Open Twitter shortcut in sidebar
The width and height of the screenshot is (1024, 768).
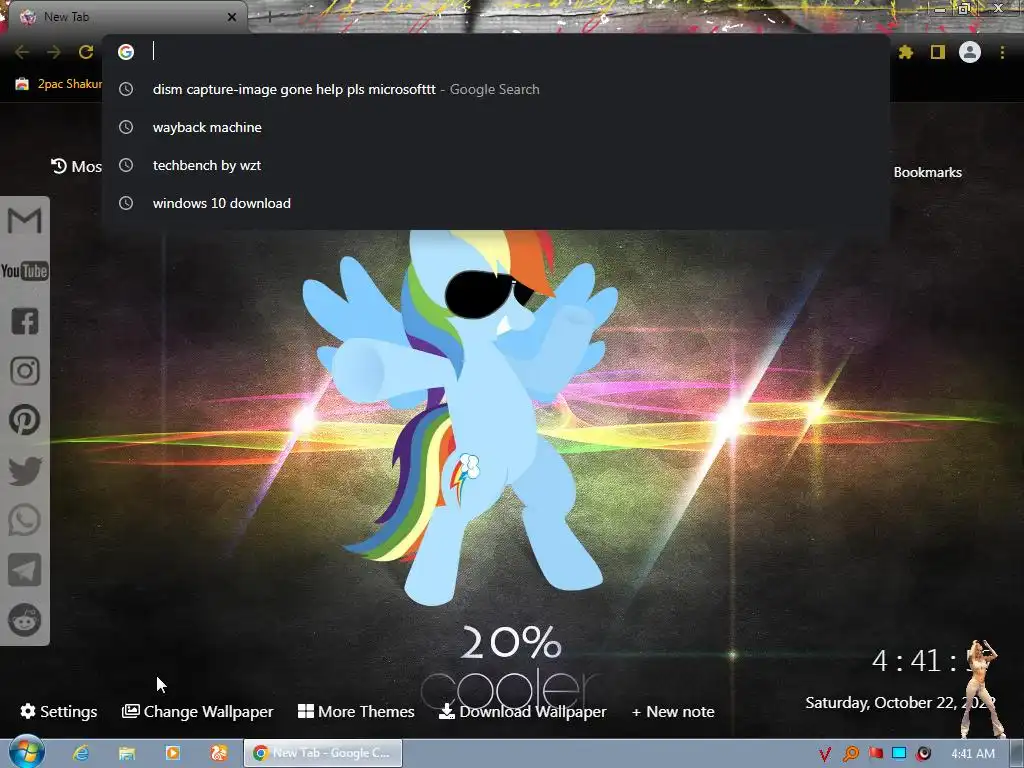click(x=25, y=471)
